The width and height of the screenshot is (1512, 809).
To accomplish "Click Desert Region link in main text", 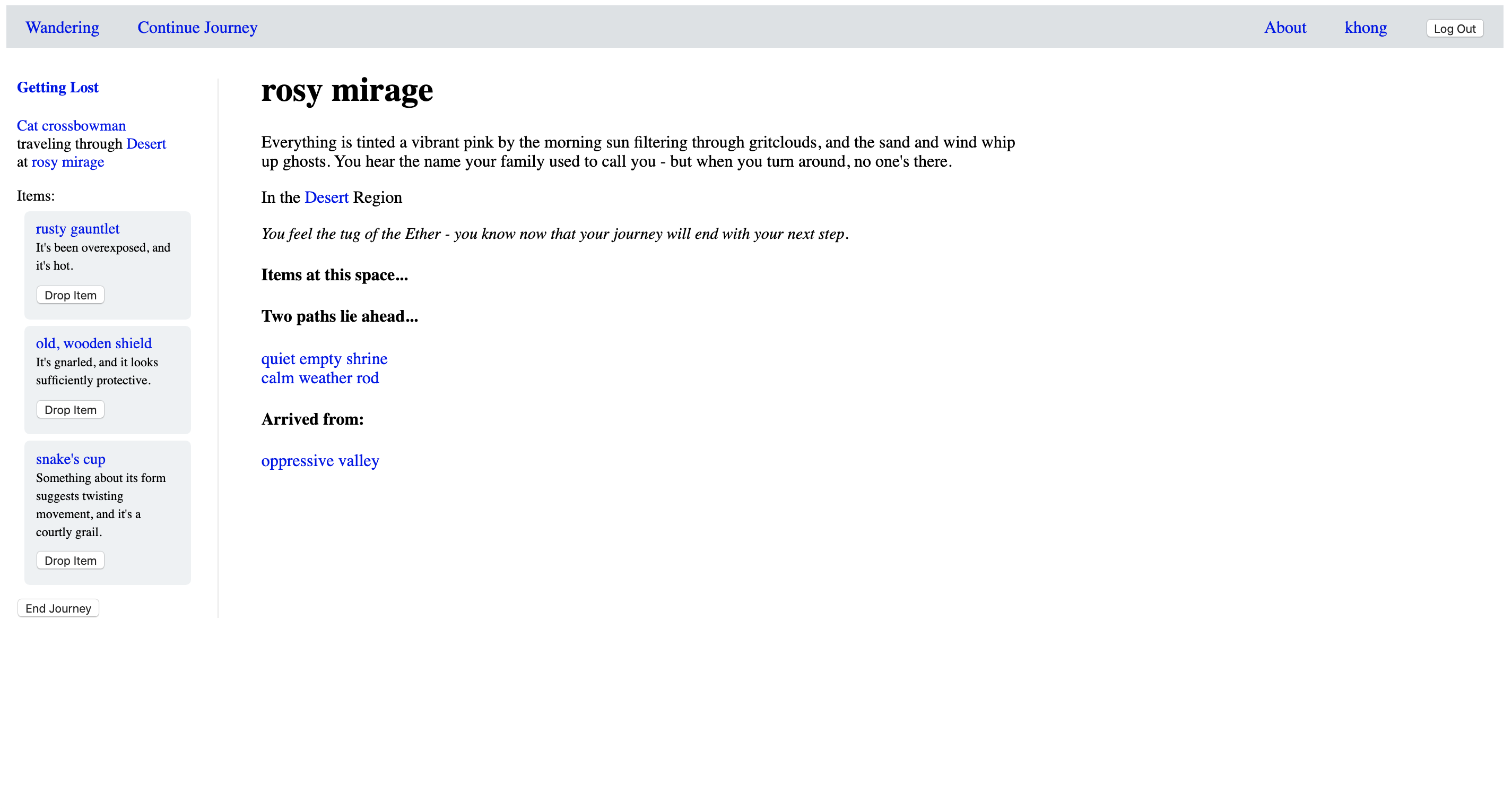I will (326, 197).
